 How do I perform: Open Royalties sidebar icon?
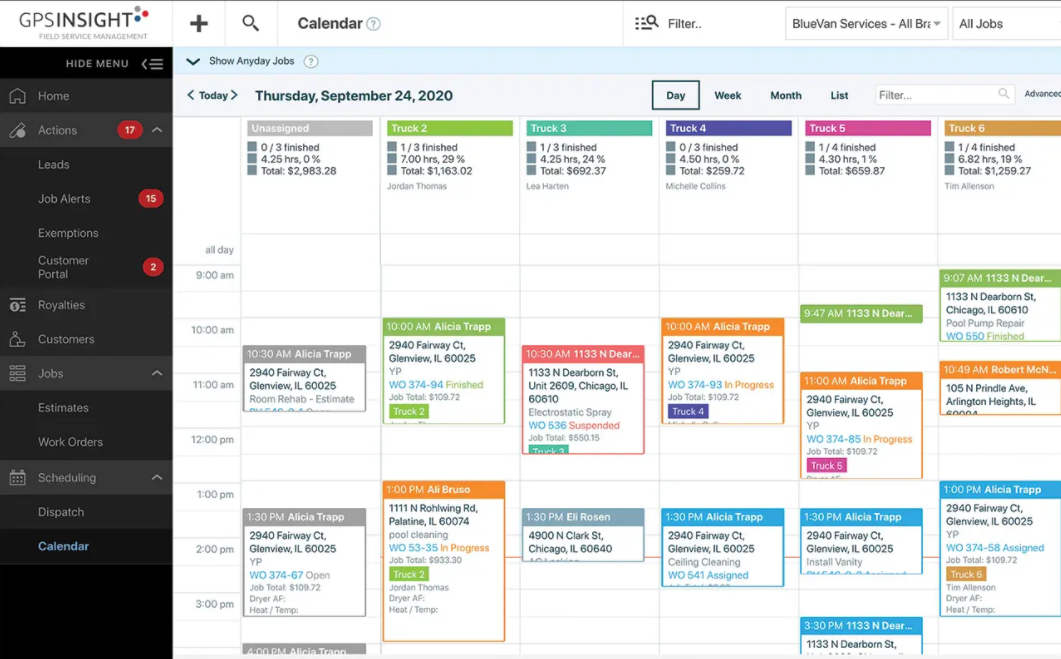(x=18, y=305)
